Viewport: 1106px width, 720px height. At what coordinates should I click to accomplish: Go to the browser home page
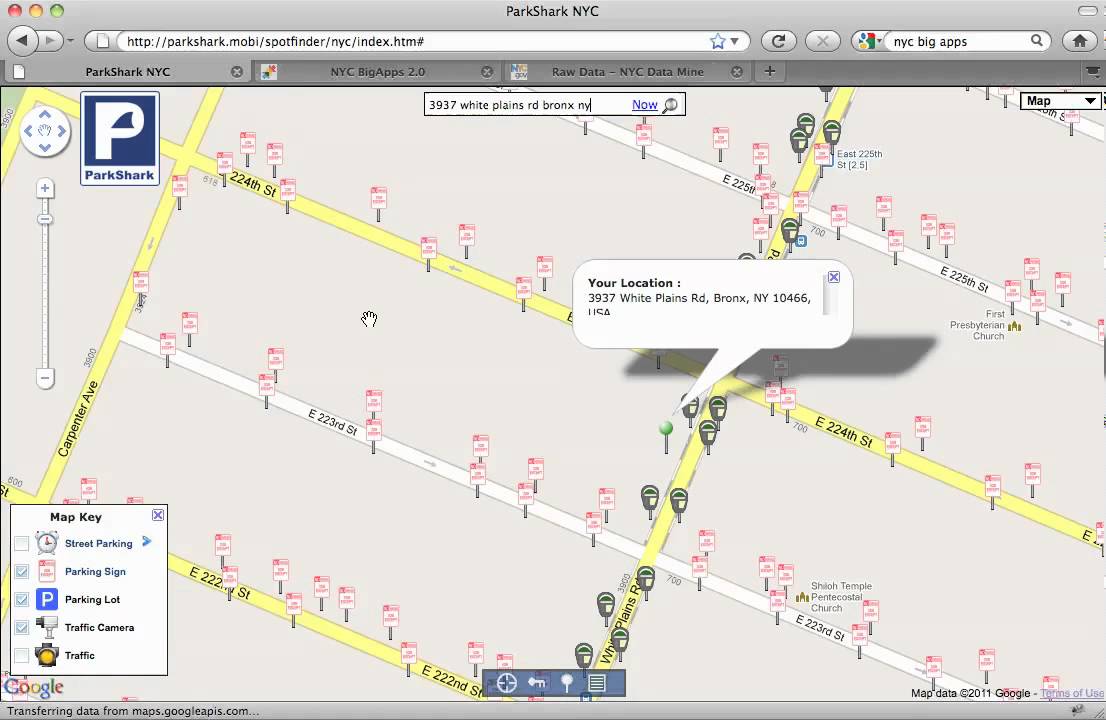(x=1079, y=41)
